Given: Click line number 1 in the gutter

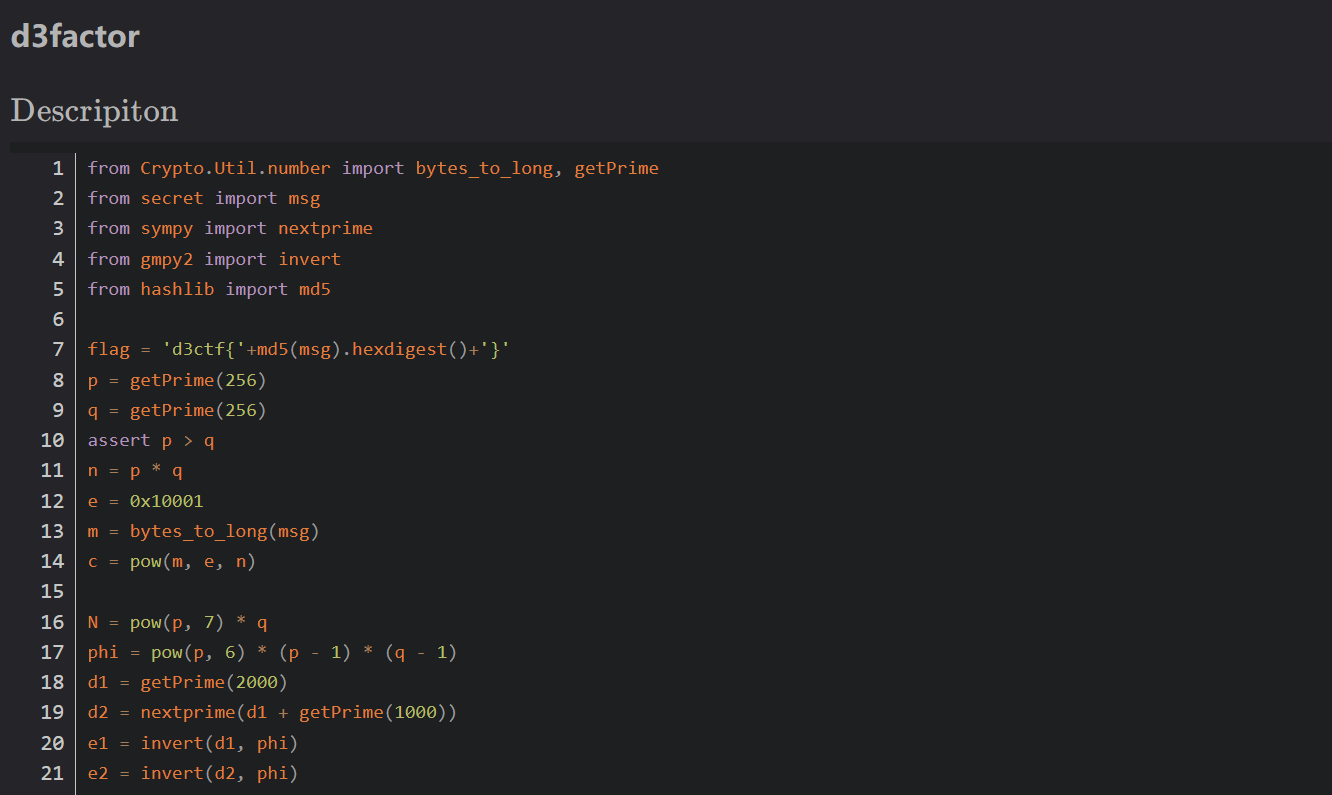Looking at the screenshot, I should point(58,168).
